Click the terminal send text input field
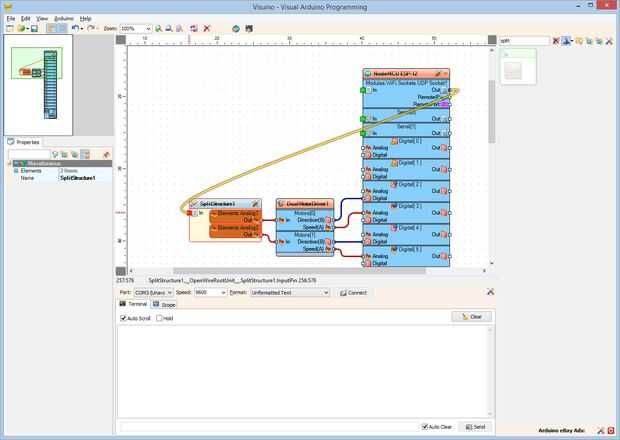Screen dimensions: 620x440 268,427
